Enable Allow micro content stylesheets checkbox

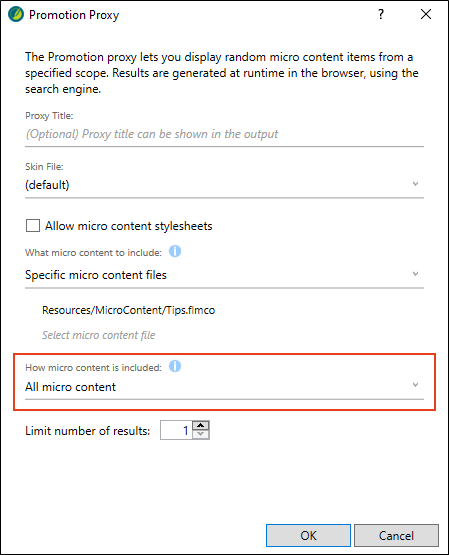(33, 225)
